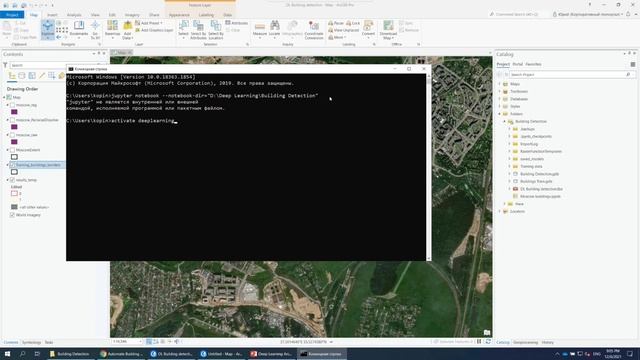Click the Measure tool

[260, 30]
